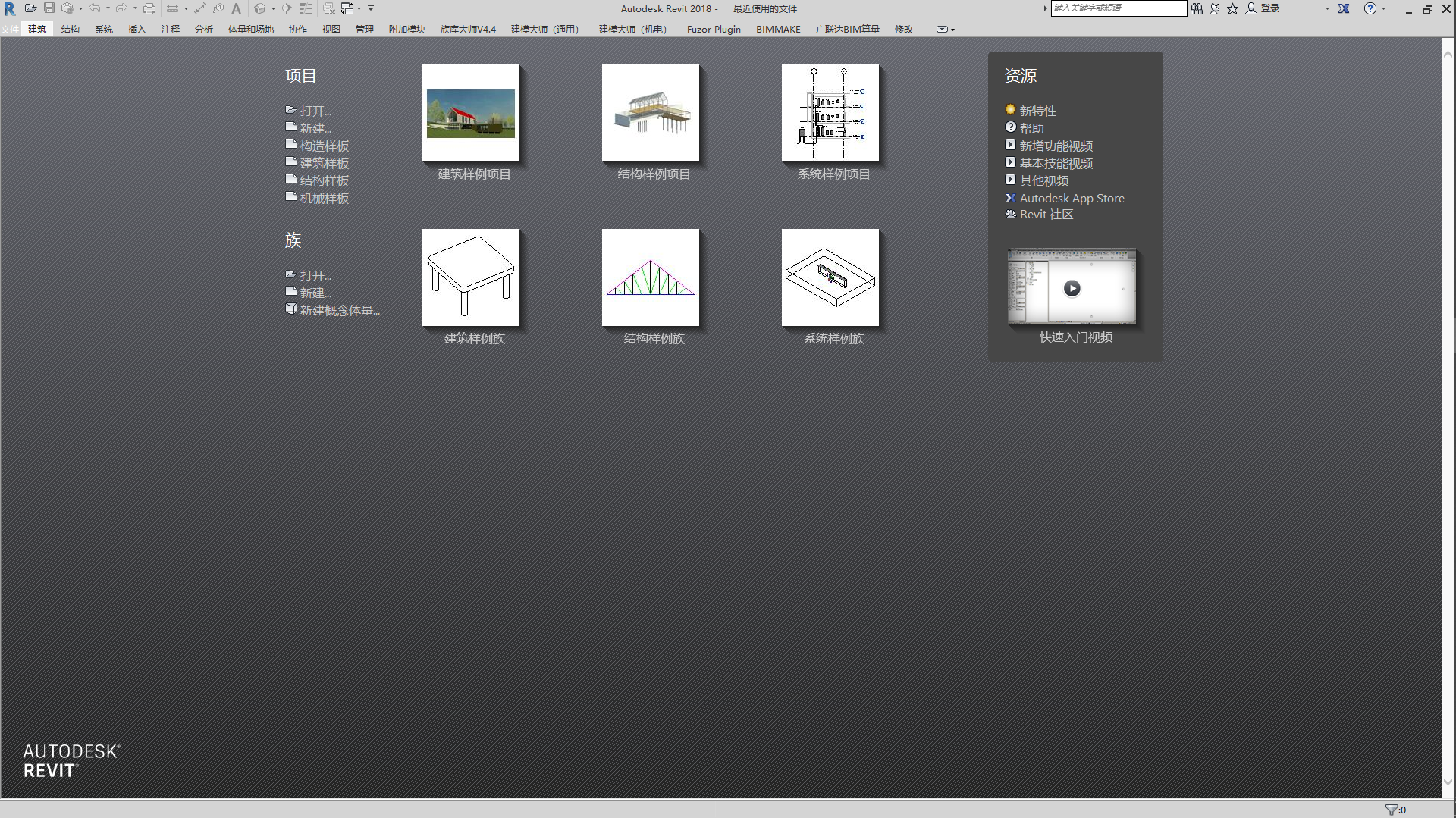
Task: Select the Redo icon
Action: tap(121, 8)
